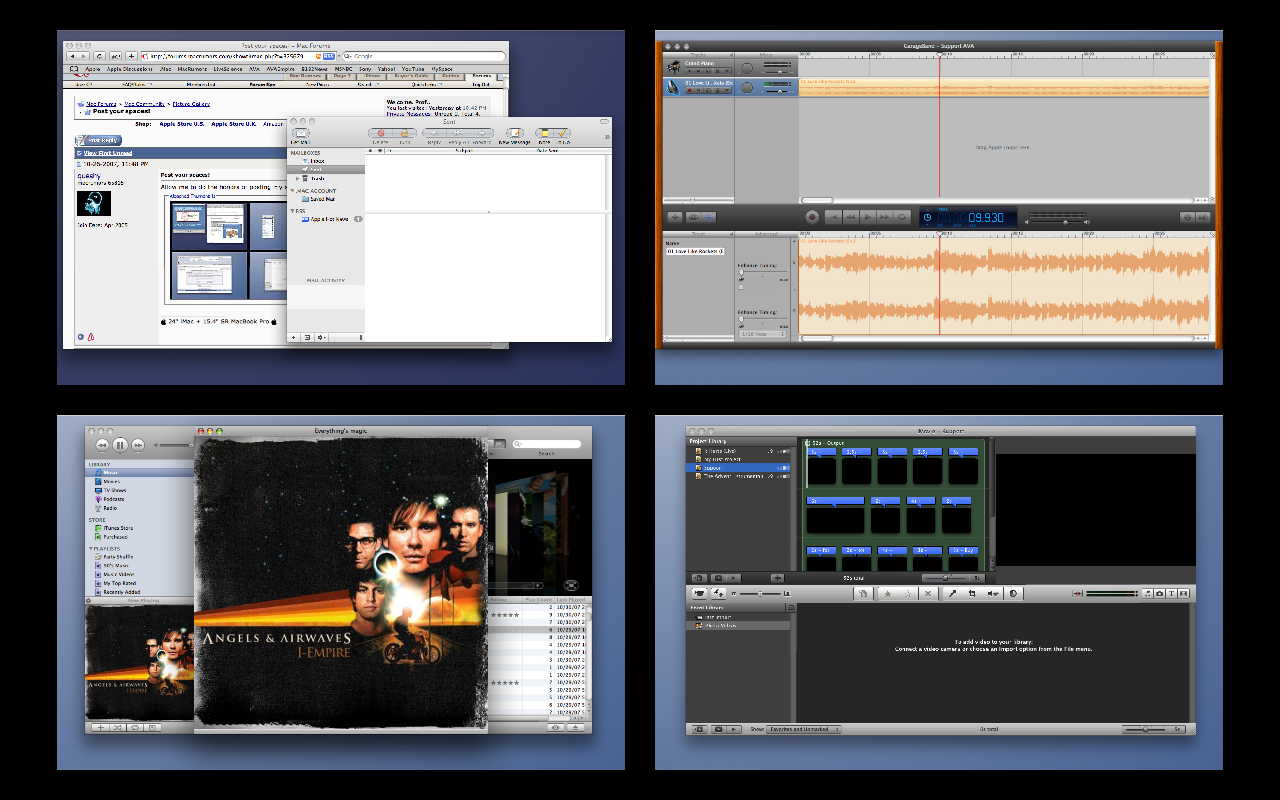
Task: Click the Junk icon in the Mail toolbar
Action: click(x=404, y=133)
